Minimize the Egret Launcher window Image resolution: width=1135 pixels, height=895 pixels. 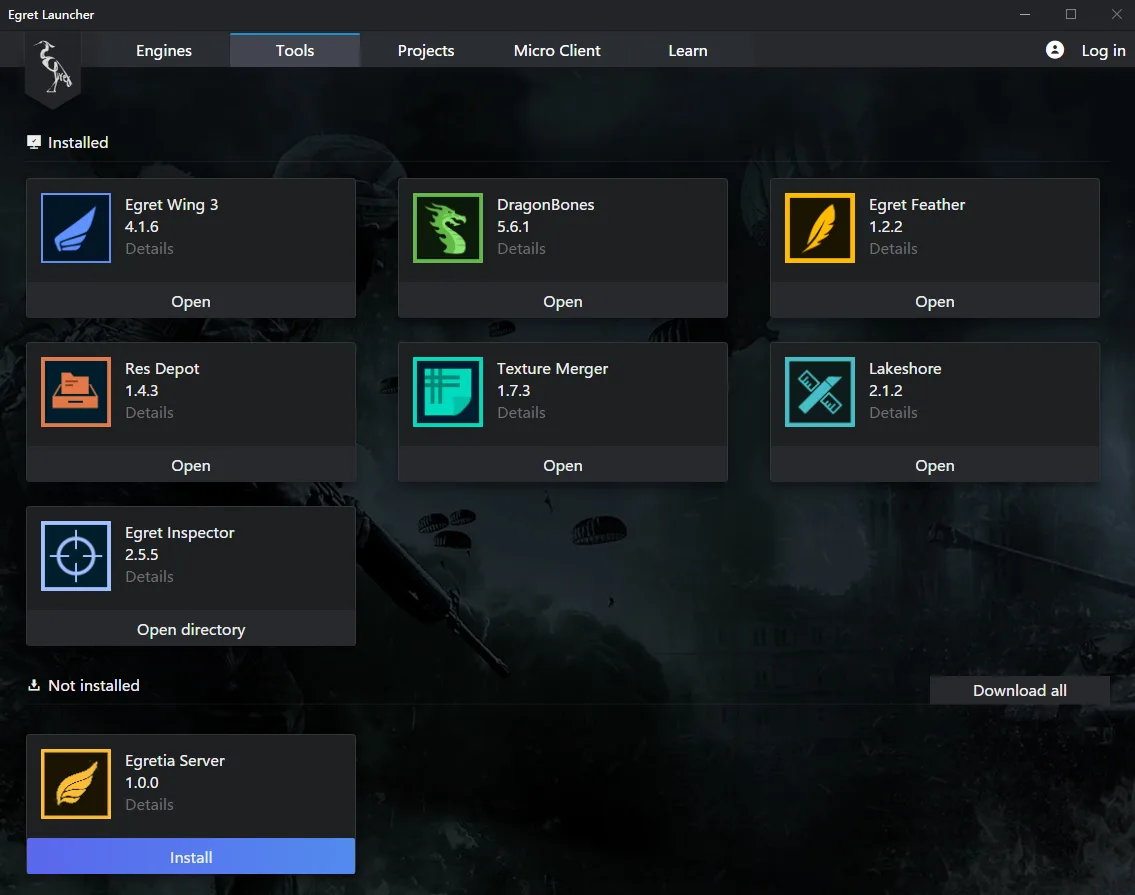pyautogui.click(x=1025, y=14)
